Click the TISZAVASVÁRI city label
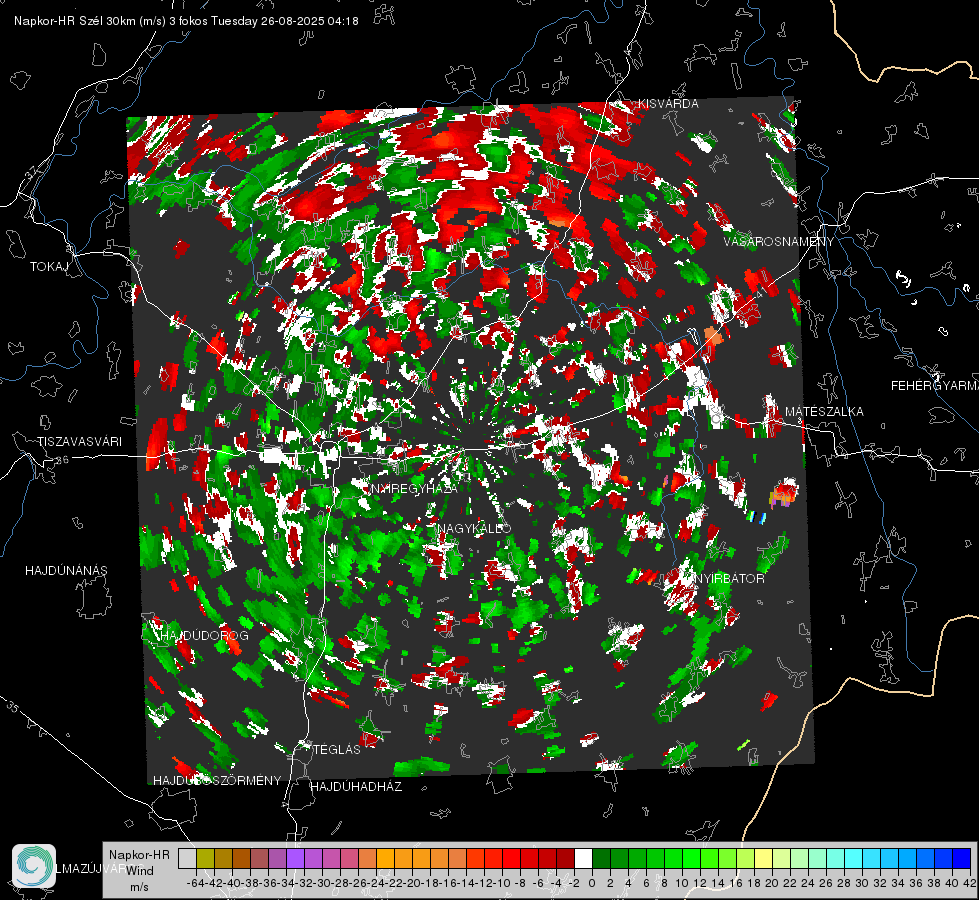Image resolution: width=979 pixels, height=900 pixels. (79, 442)
